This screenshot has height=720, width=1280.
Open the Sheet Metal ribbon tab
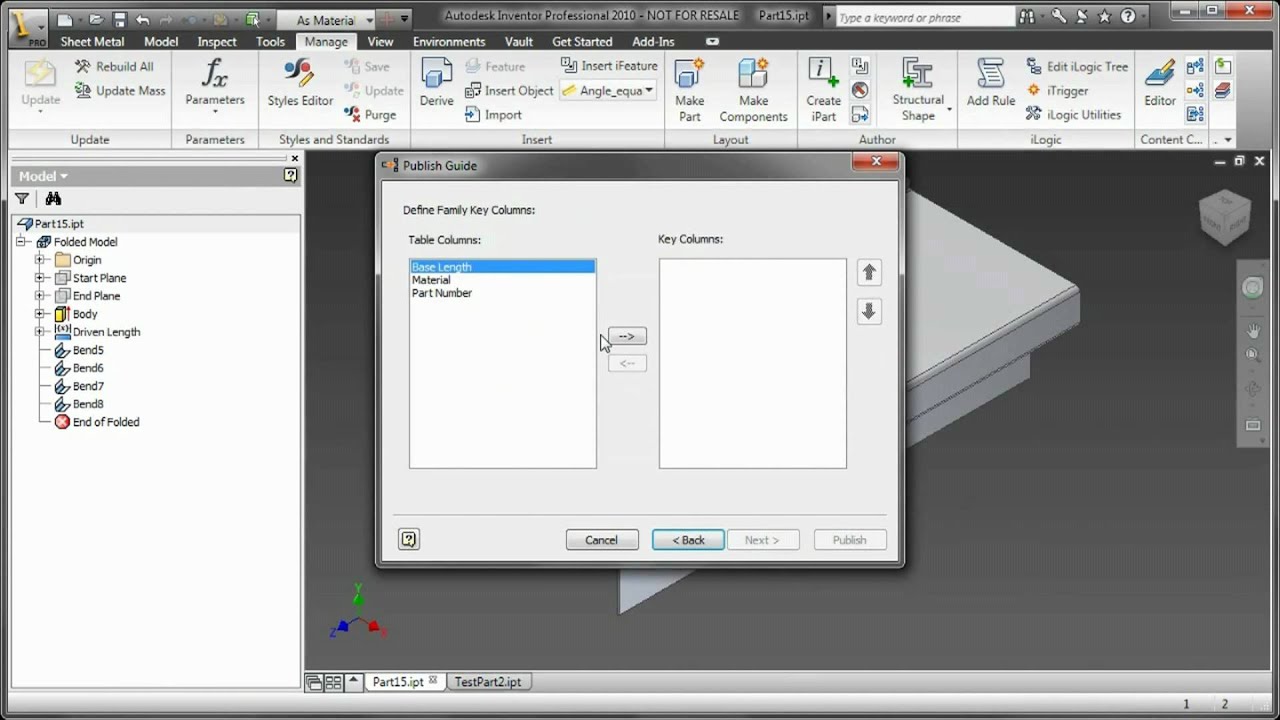tap(92, 42)
